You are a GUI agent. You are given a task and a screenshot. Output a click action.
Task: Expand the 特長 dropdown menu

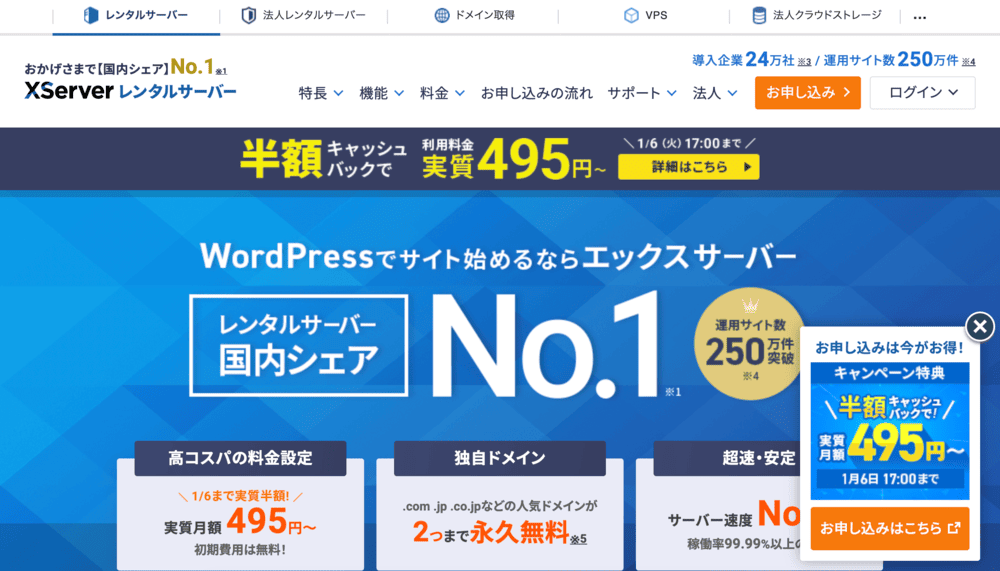pos(321,93)
